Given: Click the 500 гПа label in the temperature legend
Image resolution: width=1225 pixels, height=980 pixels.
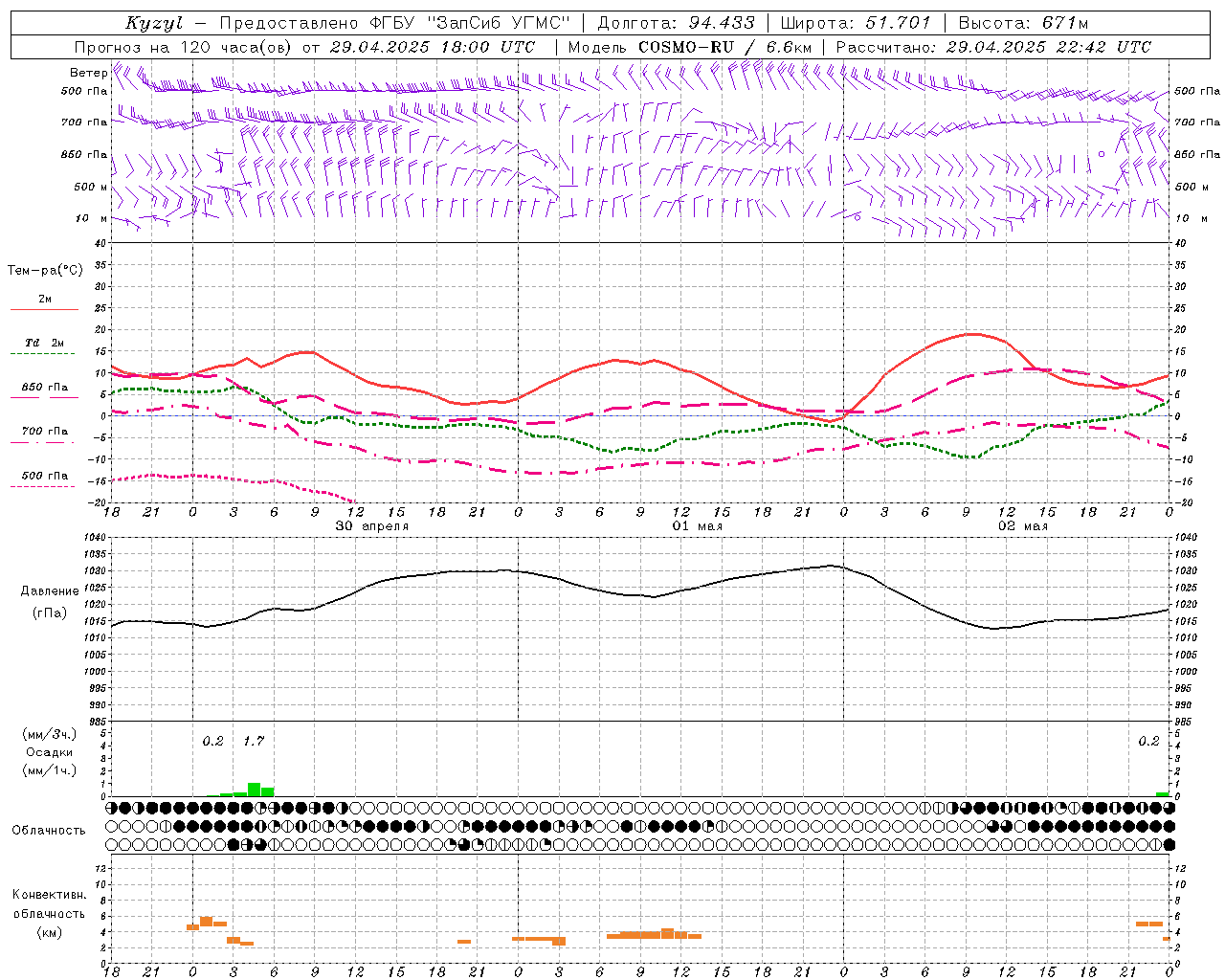Looking at the screenshot, I should pos(45,476).
